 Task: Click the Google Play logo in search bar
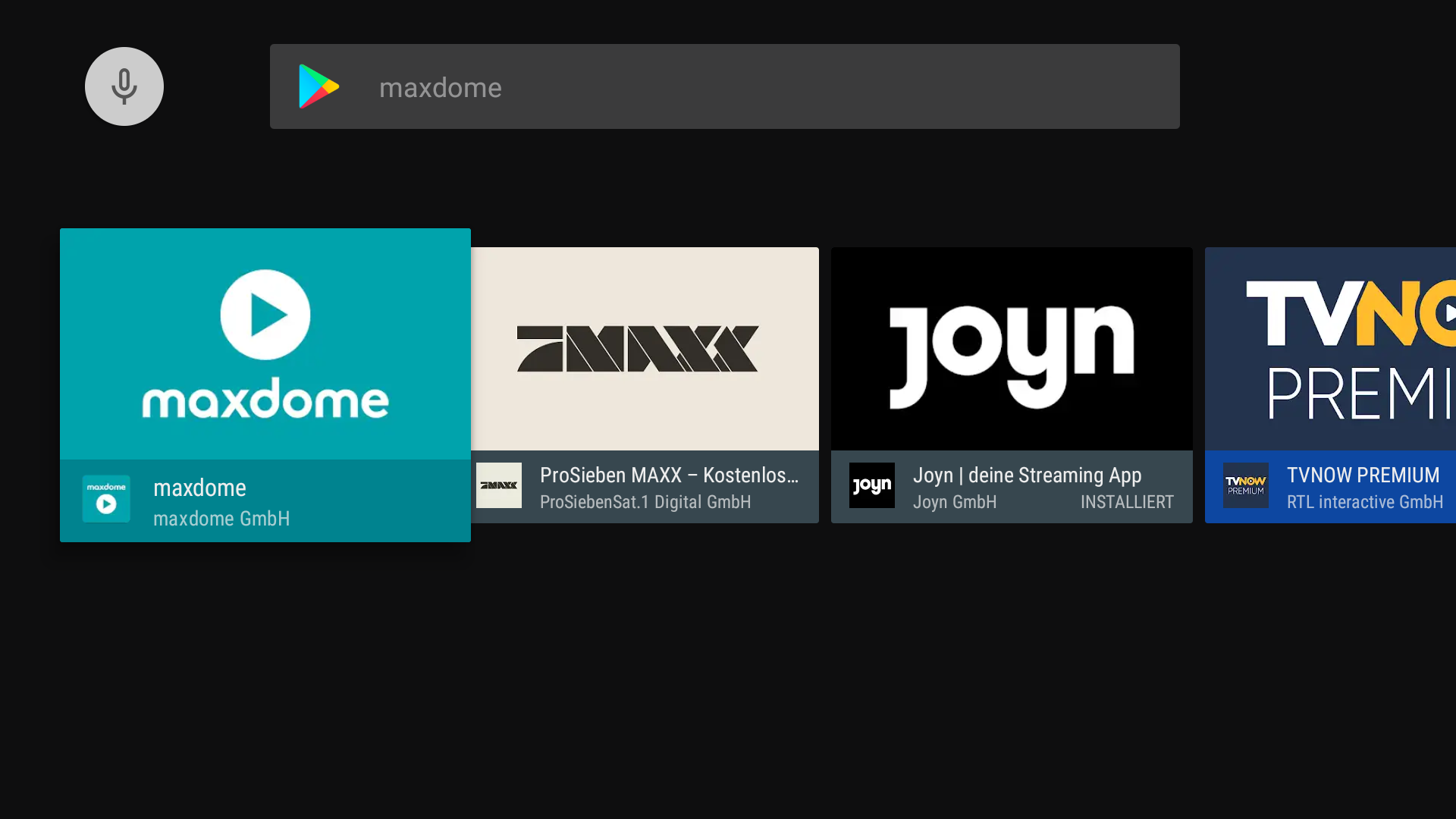pos(318,86)
